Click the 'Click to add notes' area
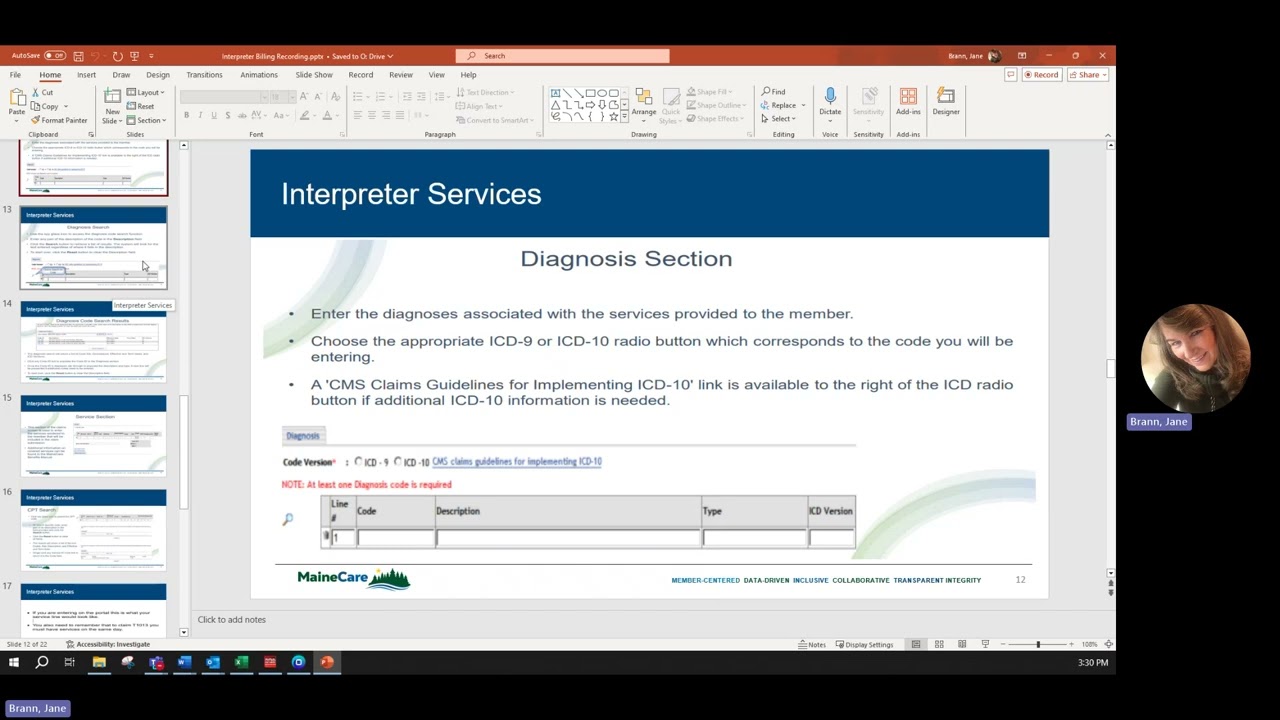The image size is (1280, 720). [x=232, y=620]
